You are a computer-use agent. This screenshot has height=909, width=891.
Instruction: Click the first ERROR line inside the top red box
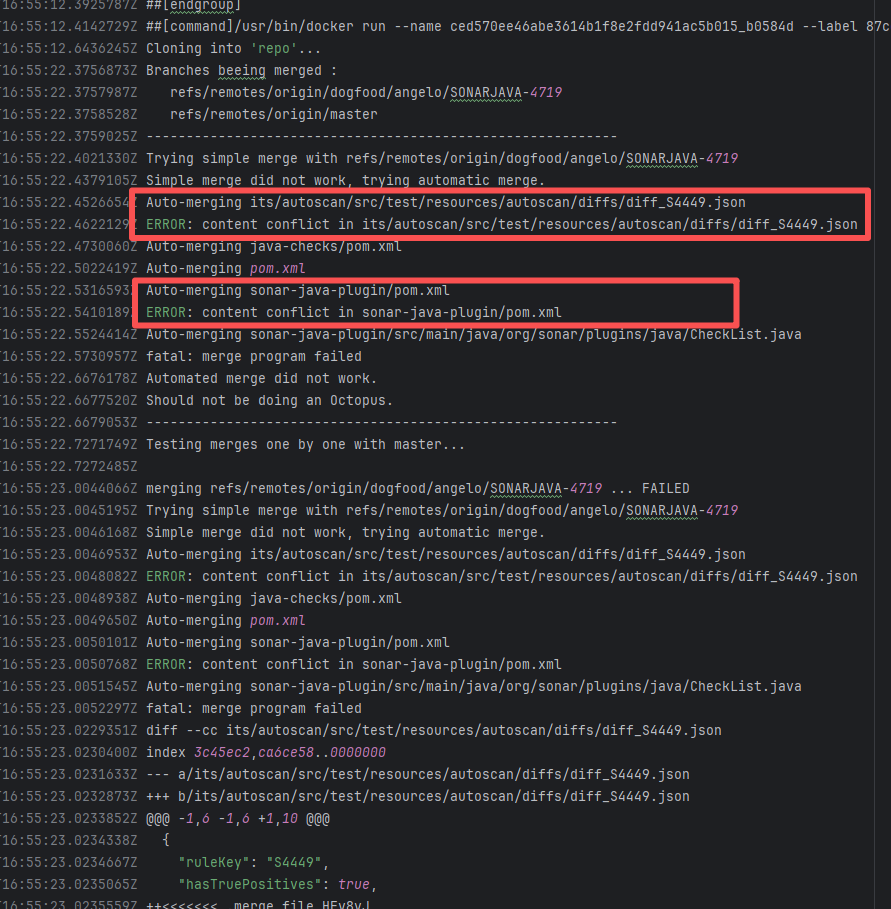click(500, 224)
